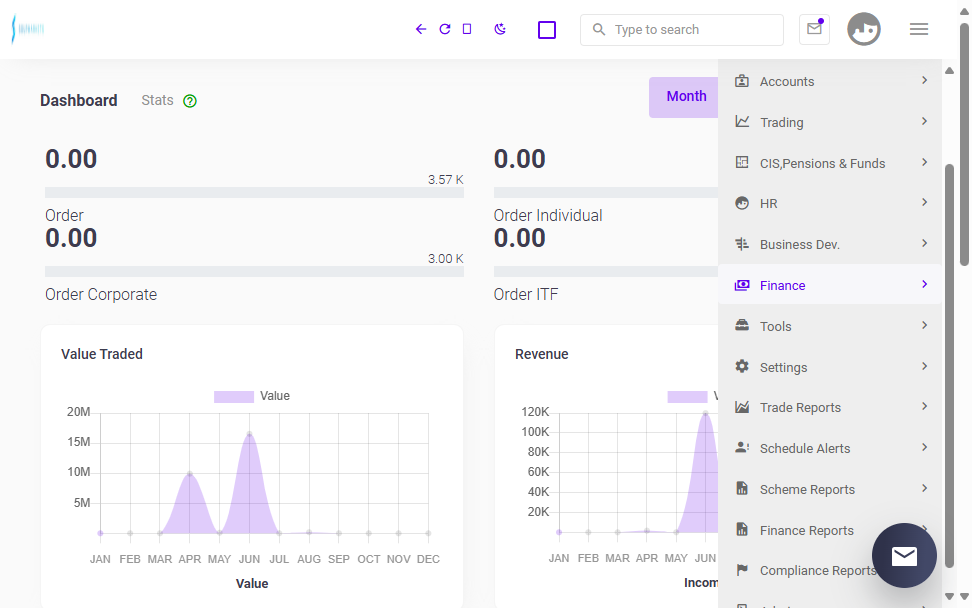
Task: Click the green Stats help icon
Action: (x=190, y=101)
